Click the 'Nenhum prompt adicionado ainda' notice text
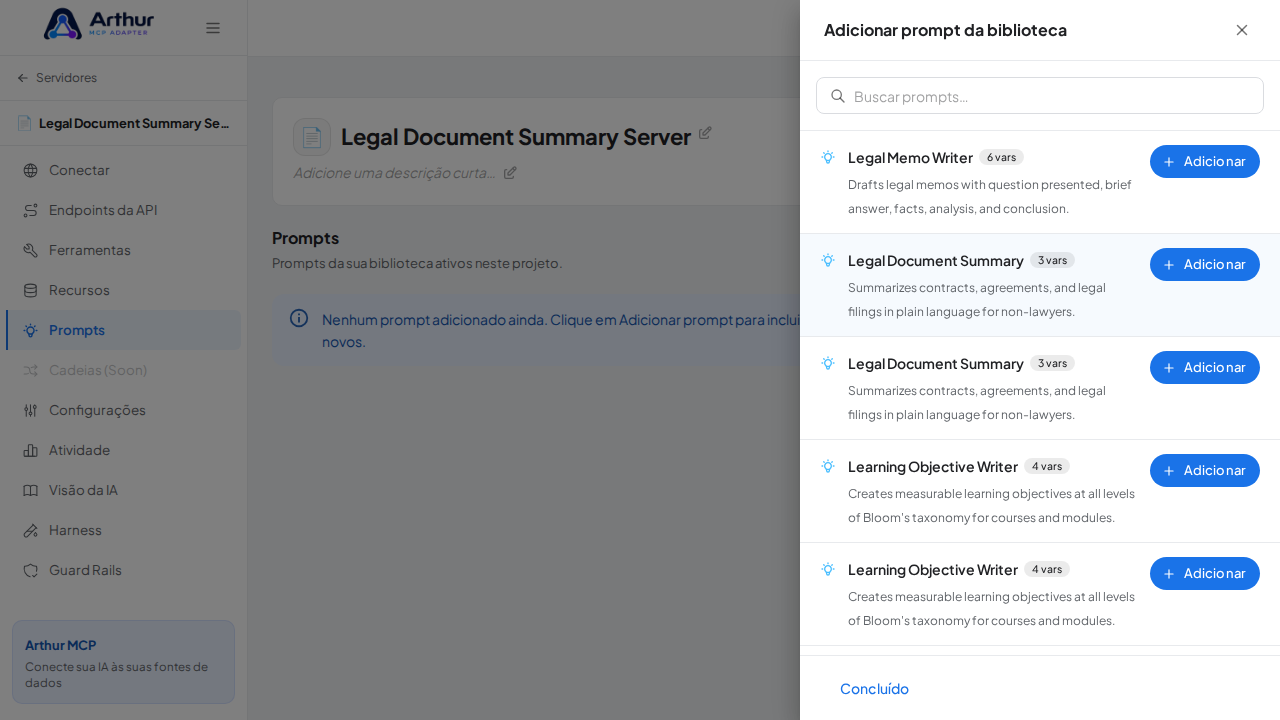The image size is (1280, 720). click(560, 330)
